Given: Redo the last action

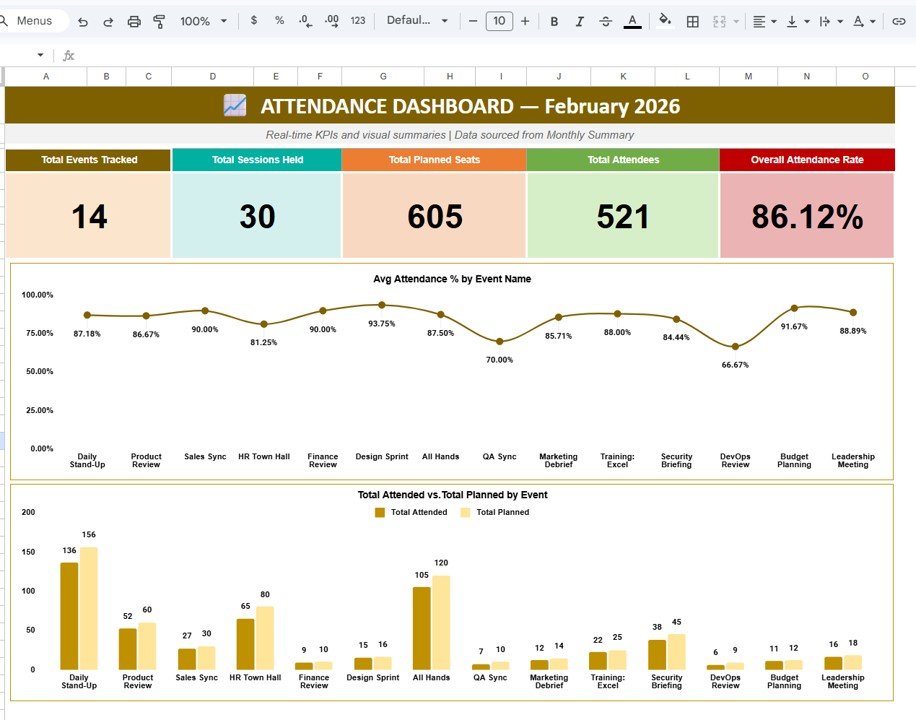Looking at the screenshot, I should (x=107, y=20).
